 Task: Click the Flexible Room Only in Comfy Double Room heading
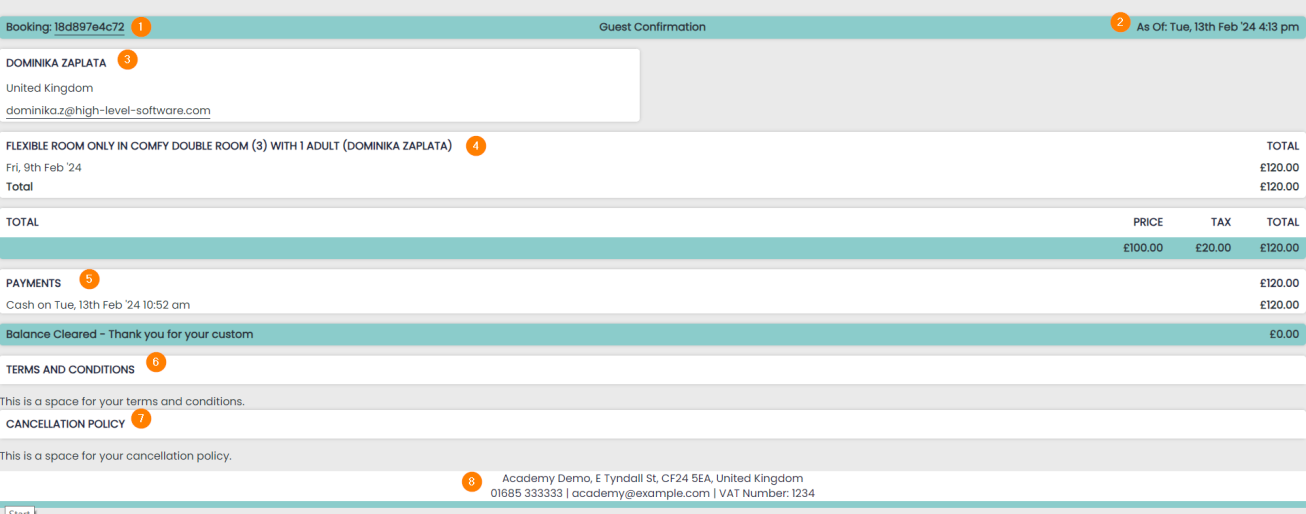229,146
